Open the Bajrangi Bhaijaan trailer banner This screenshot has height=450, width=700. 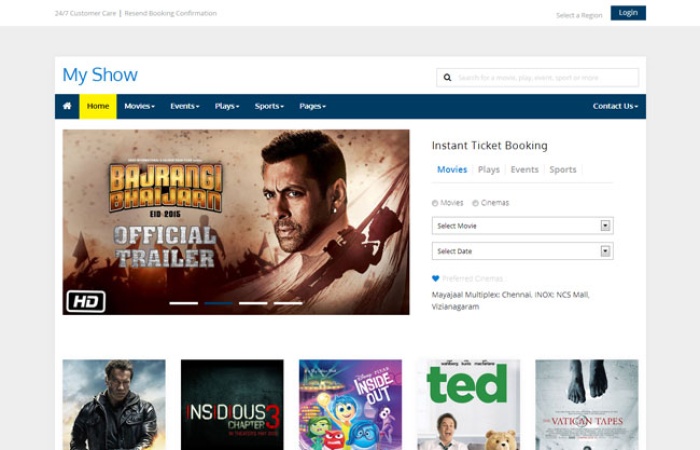(236, 222)
